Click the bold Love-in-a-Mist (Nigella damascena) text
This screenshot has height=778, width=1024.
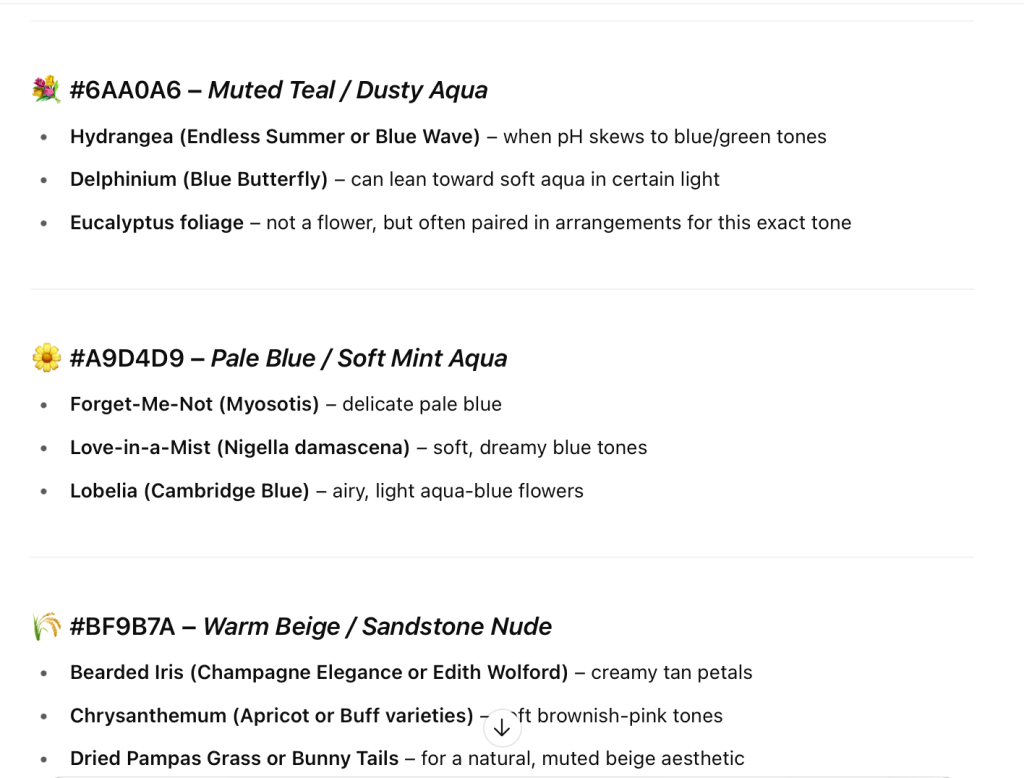240,448
